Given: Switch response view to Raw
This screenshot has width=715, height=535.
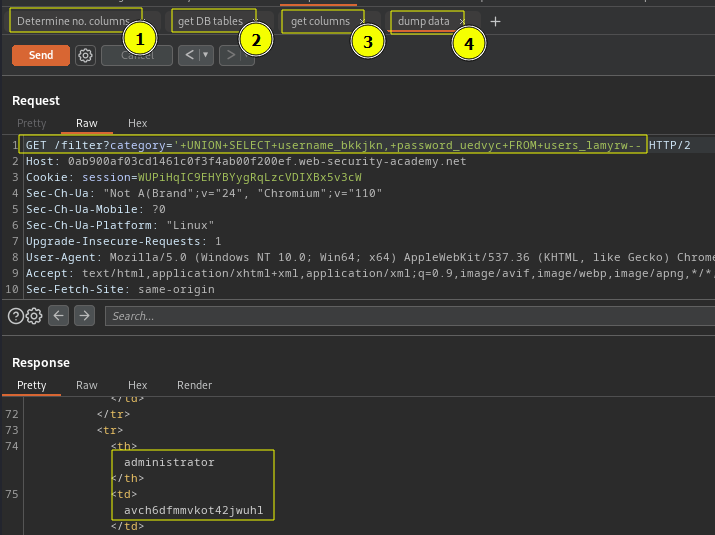Looking at the screenshot, I should coord(87,385).
